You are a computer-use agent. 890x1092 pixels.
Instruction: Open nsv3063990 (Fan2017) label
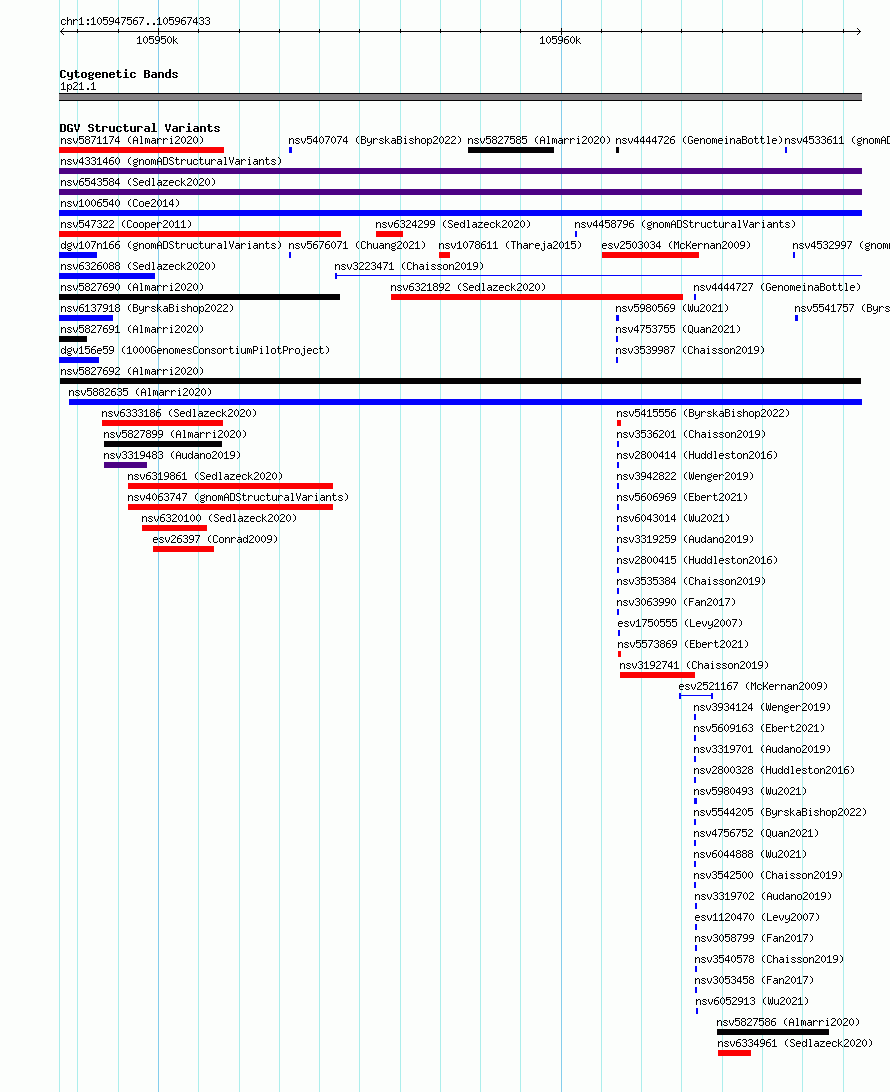point(676,602)
